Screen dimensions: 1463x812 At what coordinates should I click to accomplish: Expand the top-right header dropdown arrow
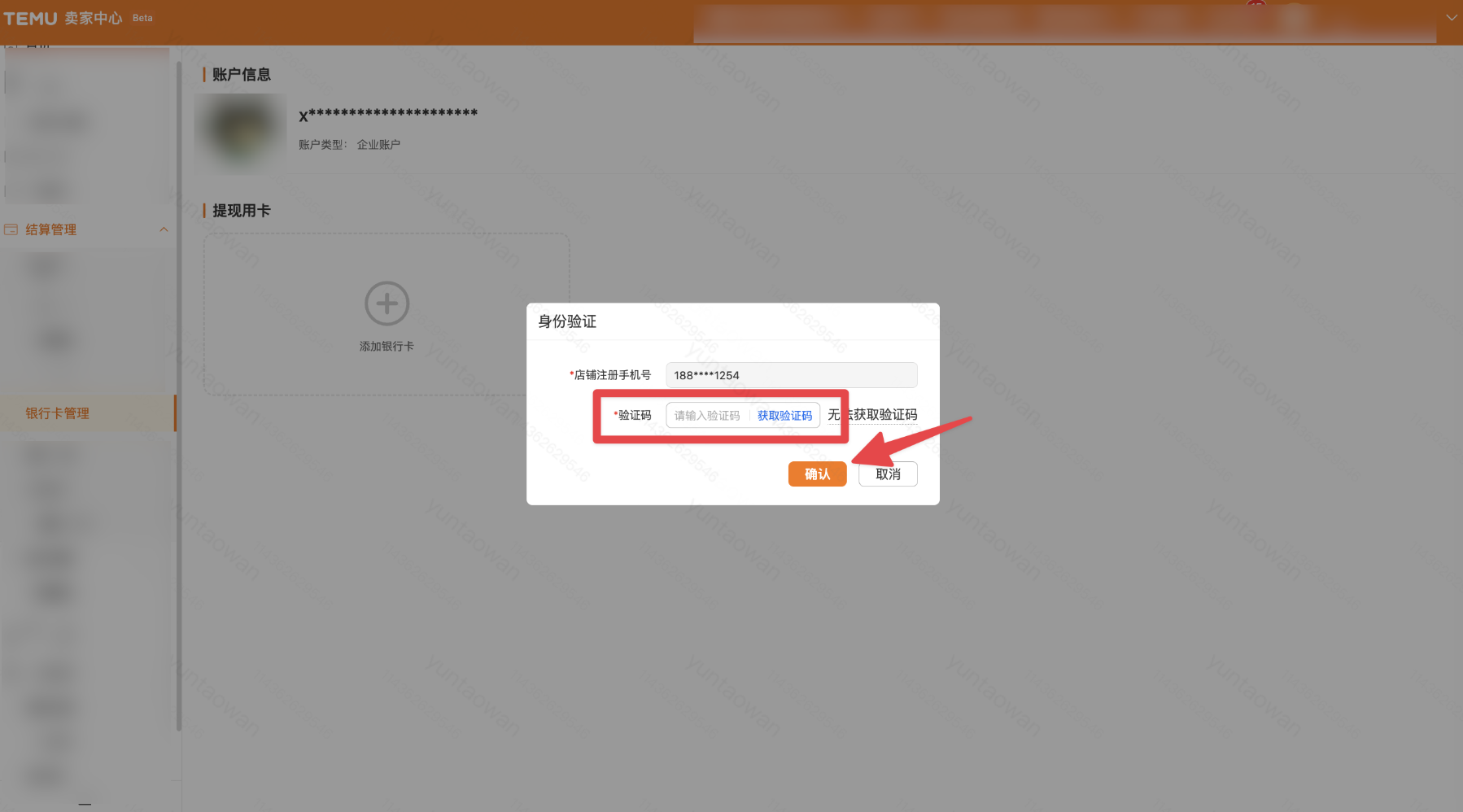pyautogui.click(x=1452, y=17)
